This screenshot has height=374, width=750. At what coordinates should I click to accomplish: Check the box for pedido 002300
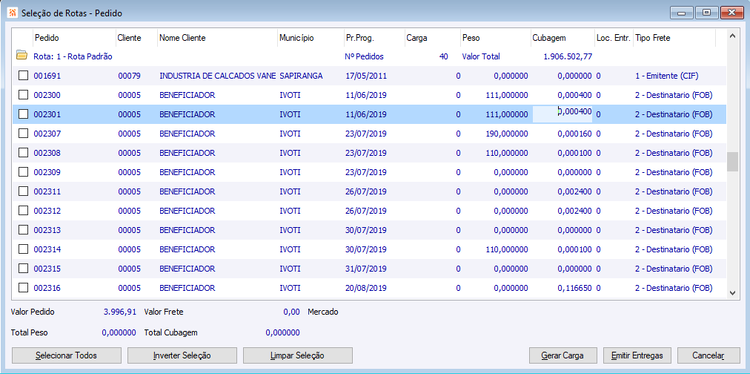point(23,95)
